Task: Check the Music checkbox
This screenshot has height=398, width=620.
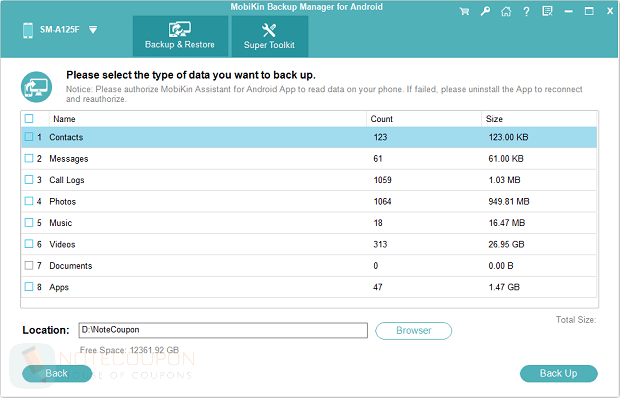Action: coord(29,223)
